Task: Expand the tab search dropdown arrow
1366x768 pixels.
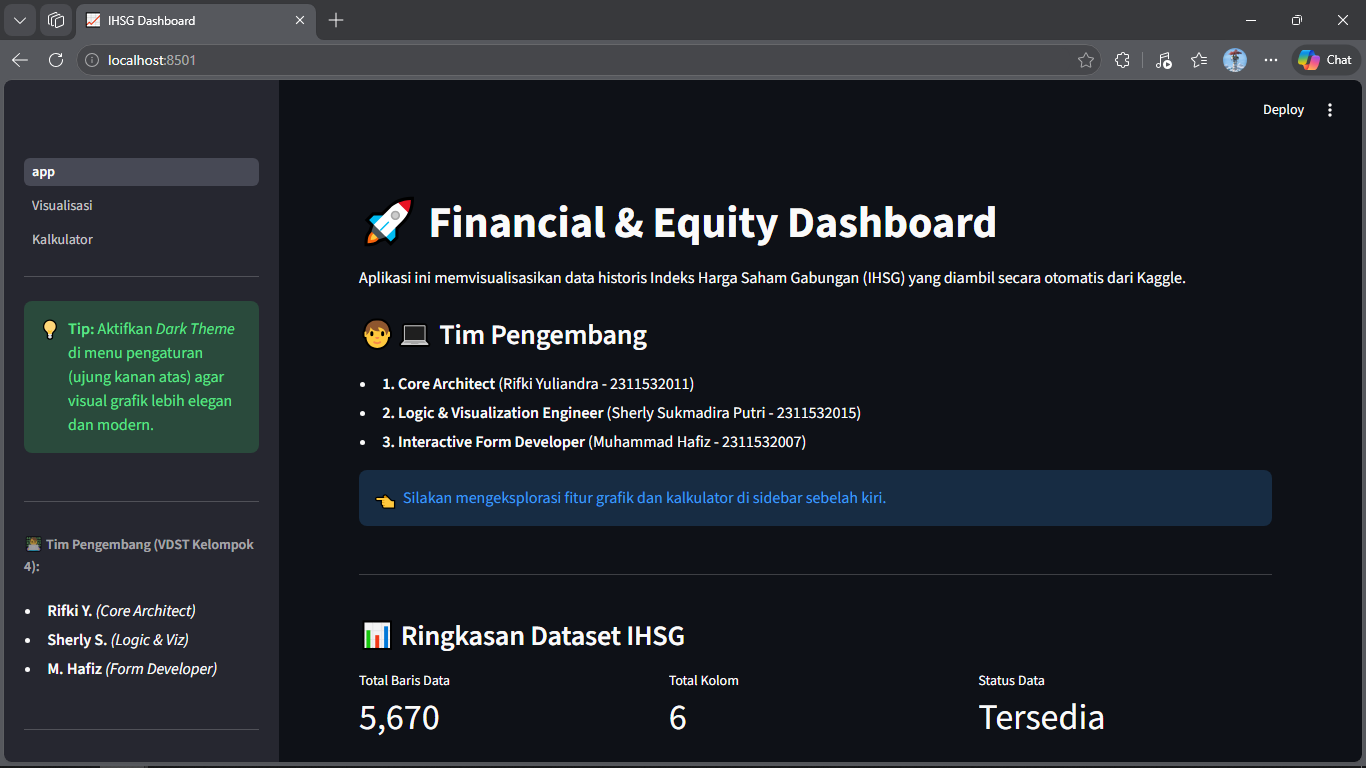Action: coord(19,20)
